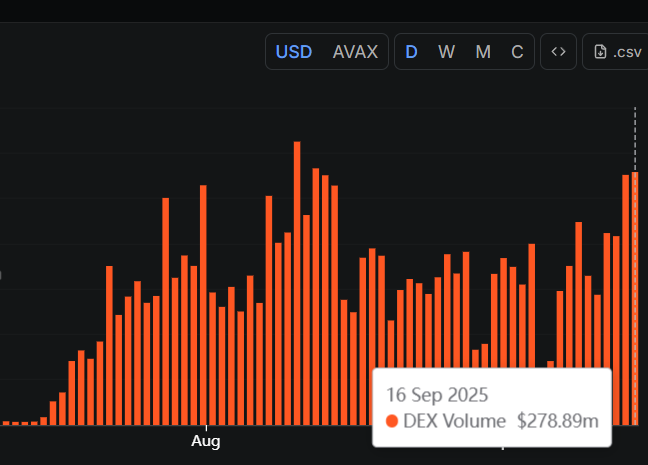This screenshot has height=465, width=648.
Task: Click the second bar from the right
Action: click(626, 300)
